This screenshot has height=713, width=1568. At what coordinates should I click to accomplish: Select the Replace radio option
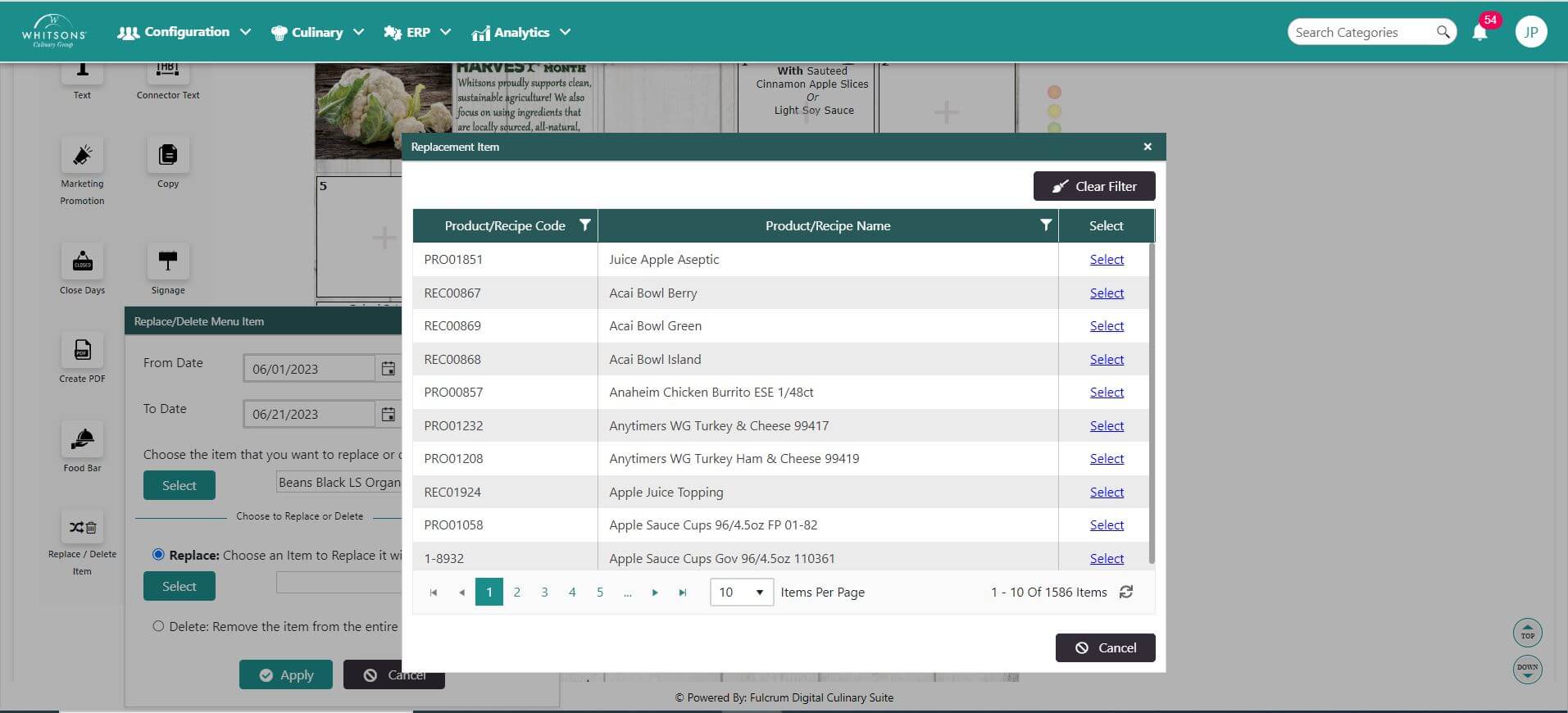point(158,555)
